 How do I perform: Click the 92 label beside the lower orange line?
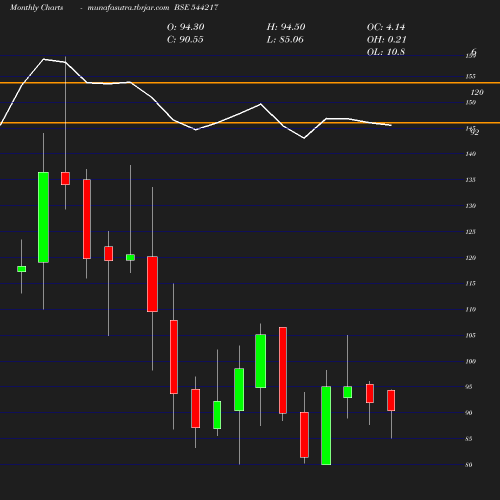point(475,132)
